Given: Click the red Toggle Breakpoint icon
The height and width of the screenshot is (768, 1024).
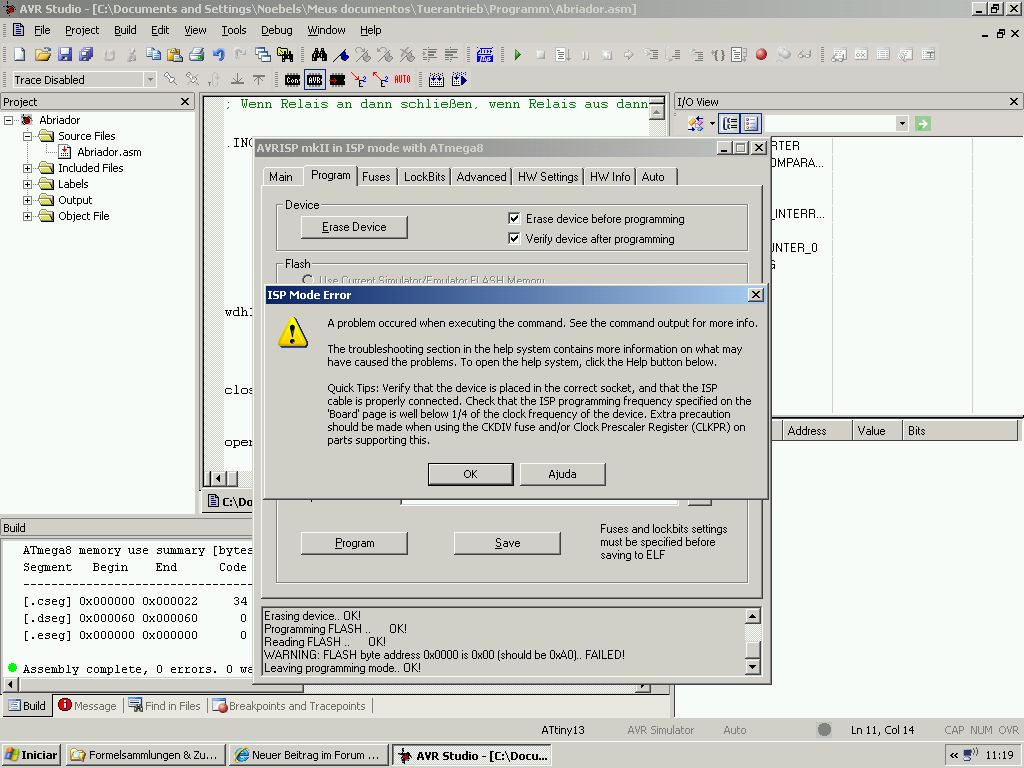Looking at the screenshot, I should click(761, 54).
